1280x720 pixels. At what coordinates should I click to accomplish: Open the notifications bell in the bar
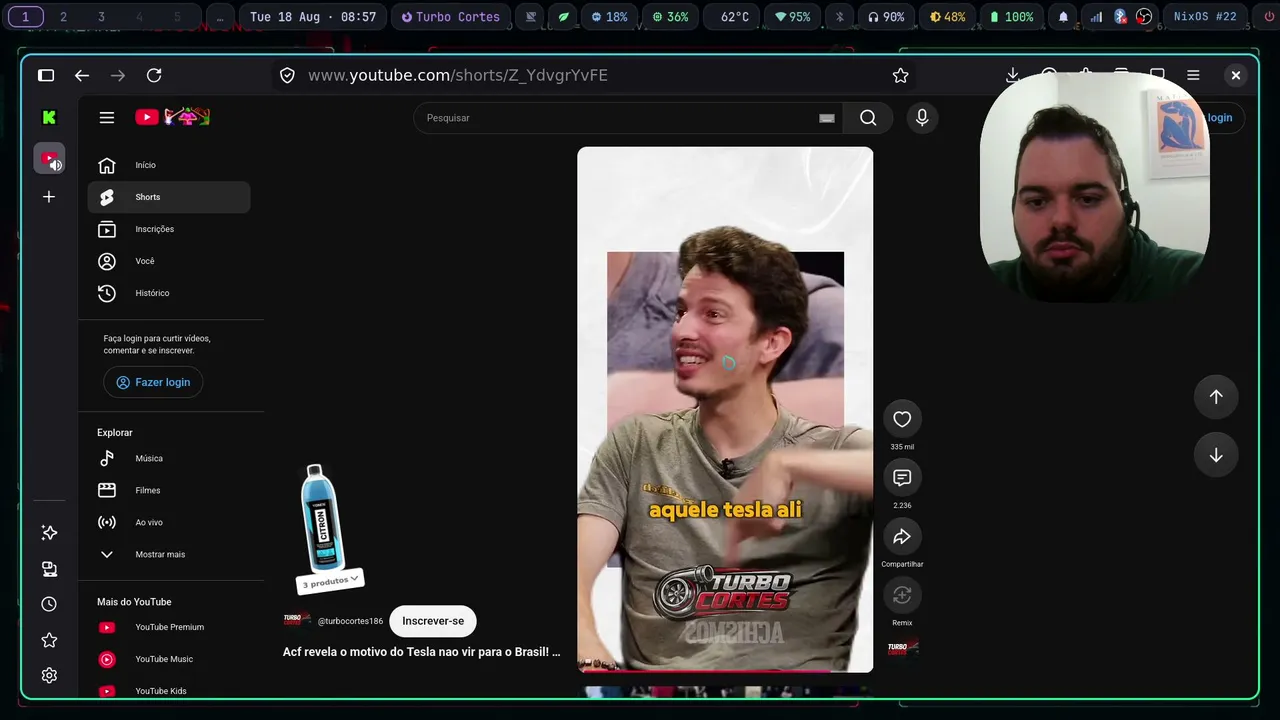[x=1063, y=17]
